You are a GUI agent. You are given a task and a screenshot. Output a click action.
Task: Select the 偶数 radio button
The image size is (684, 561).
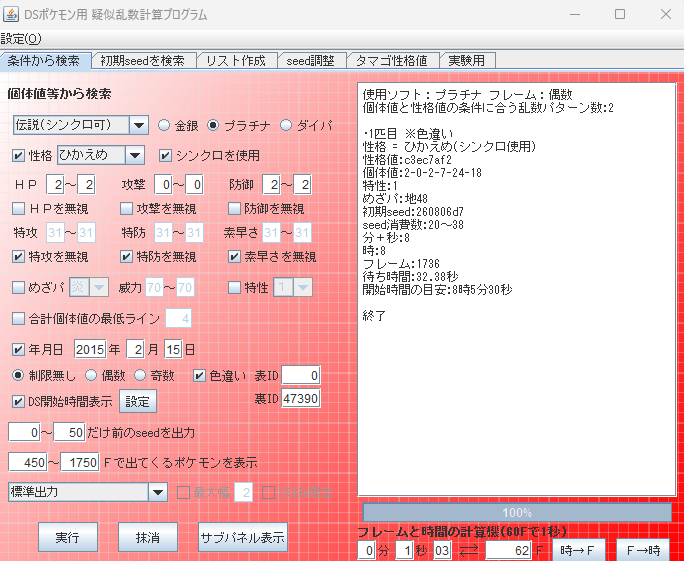[x=91, y=376]
